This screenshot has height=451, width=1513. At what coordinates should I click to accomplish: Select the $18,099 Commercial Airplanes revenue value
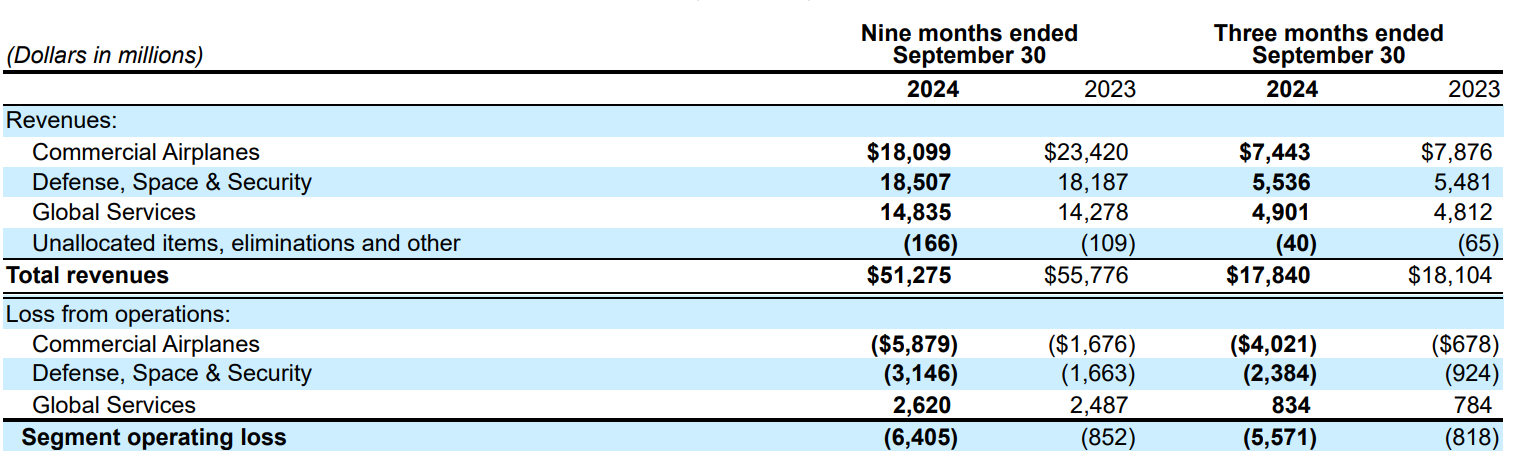click(908, 152)
